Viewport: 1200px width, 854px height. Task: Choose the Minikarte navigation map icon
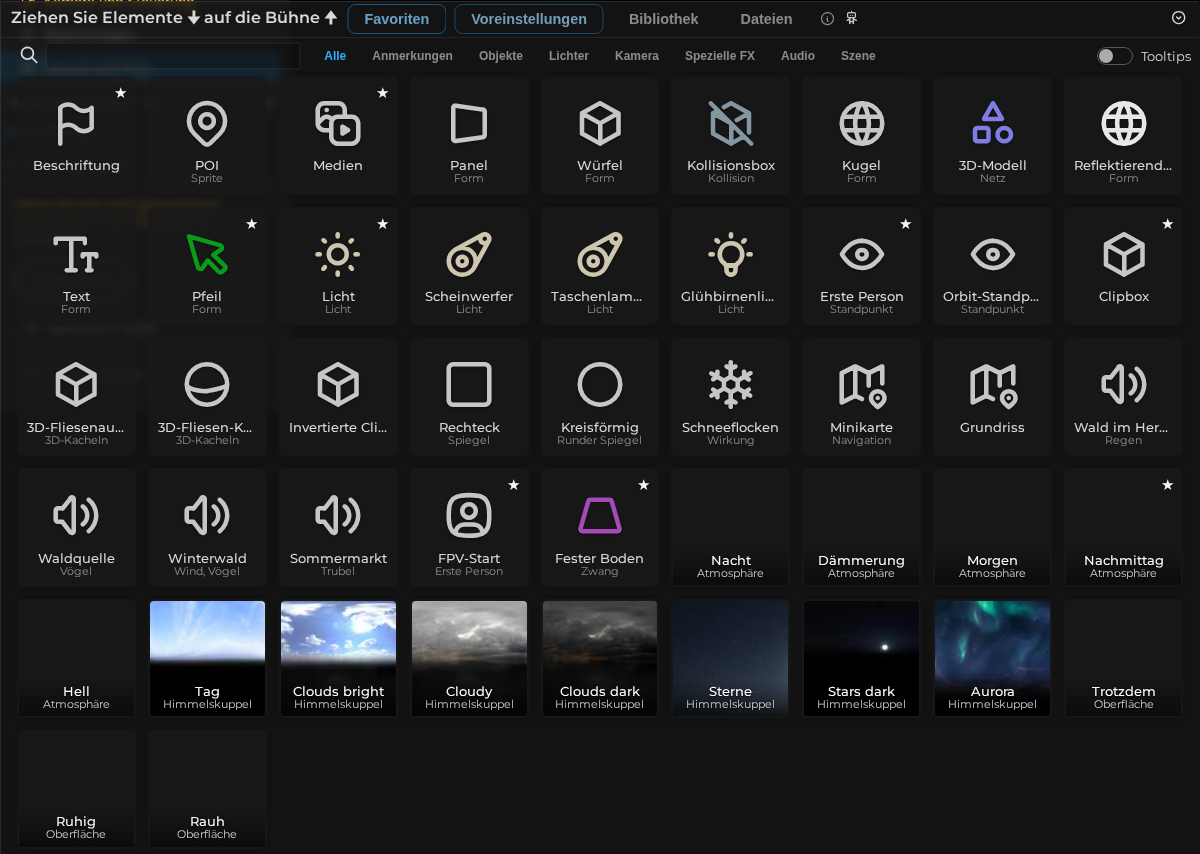click(861, 385)
